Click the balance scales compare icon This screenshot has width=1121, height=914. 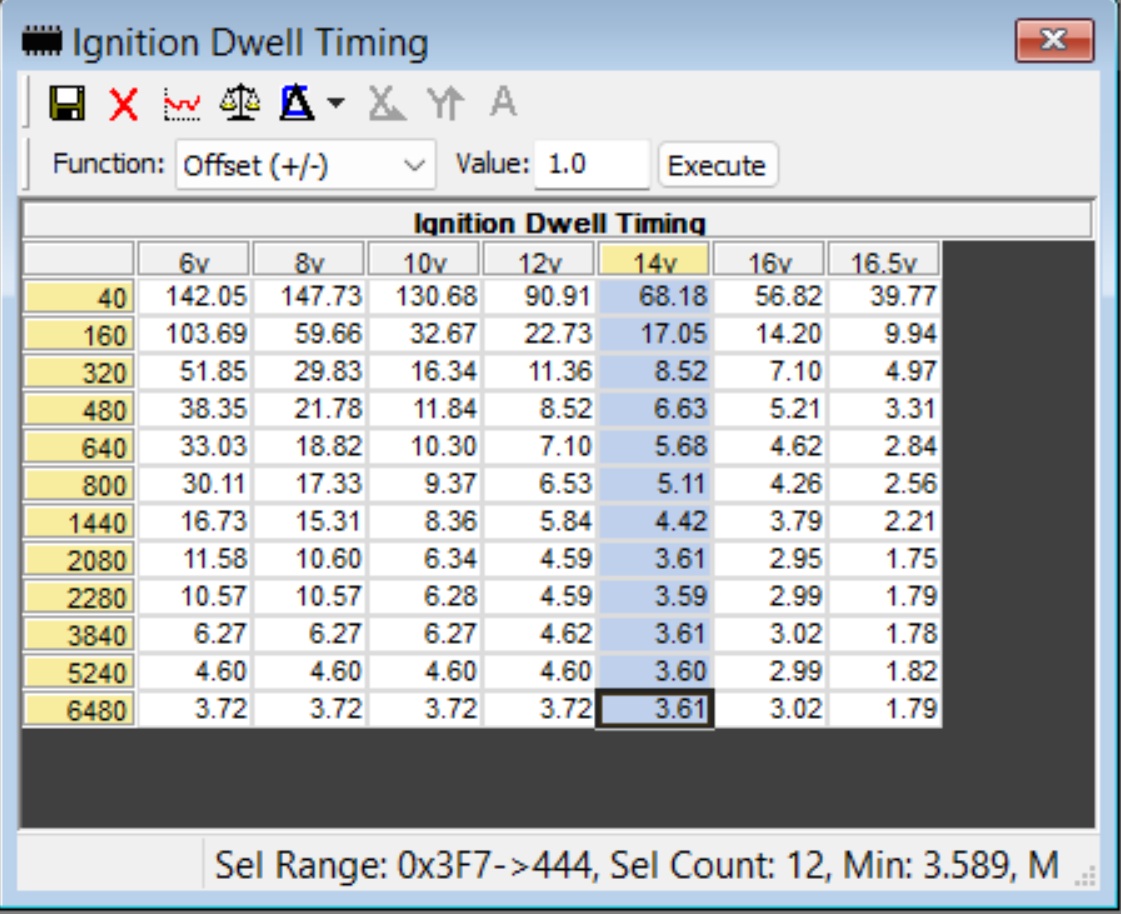pos(240,103)
